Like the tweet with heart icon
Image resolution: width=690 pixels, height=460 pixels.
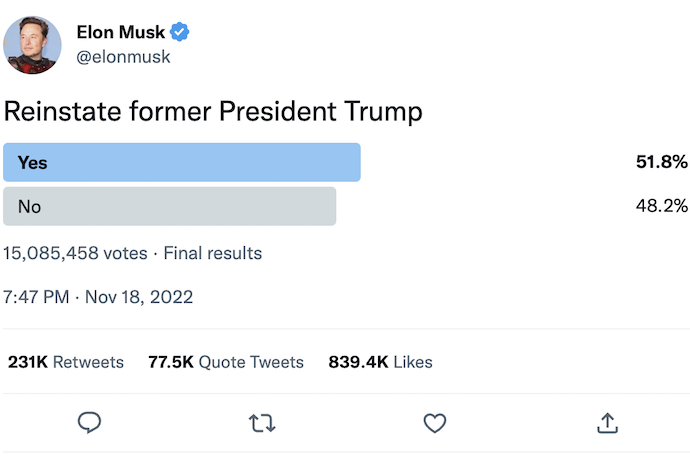pyautogui.click(x=434, y=424)
